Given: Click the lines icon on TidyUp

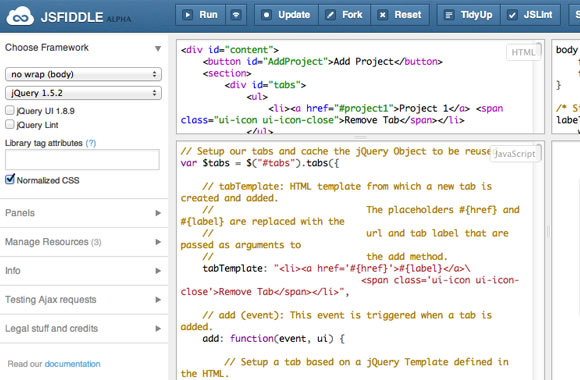Looking at the screenshot, I should [449, 15].
